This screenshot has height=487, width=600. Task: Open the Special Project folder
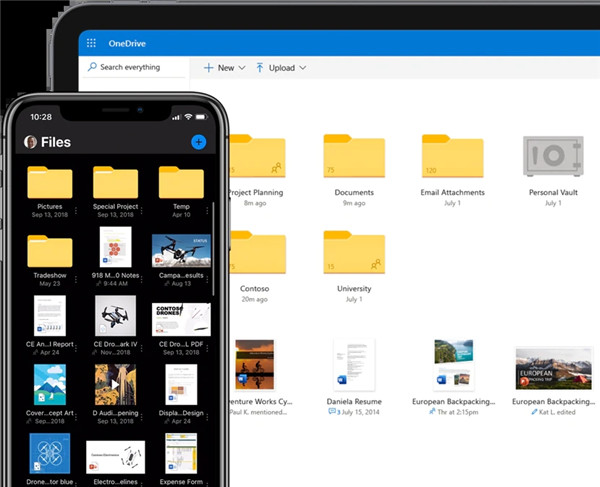click(x=115, y=183)
